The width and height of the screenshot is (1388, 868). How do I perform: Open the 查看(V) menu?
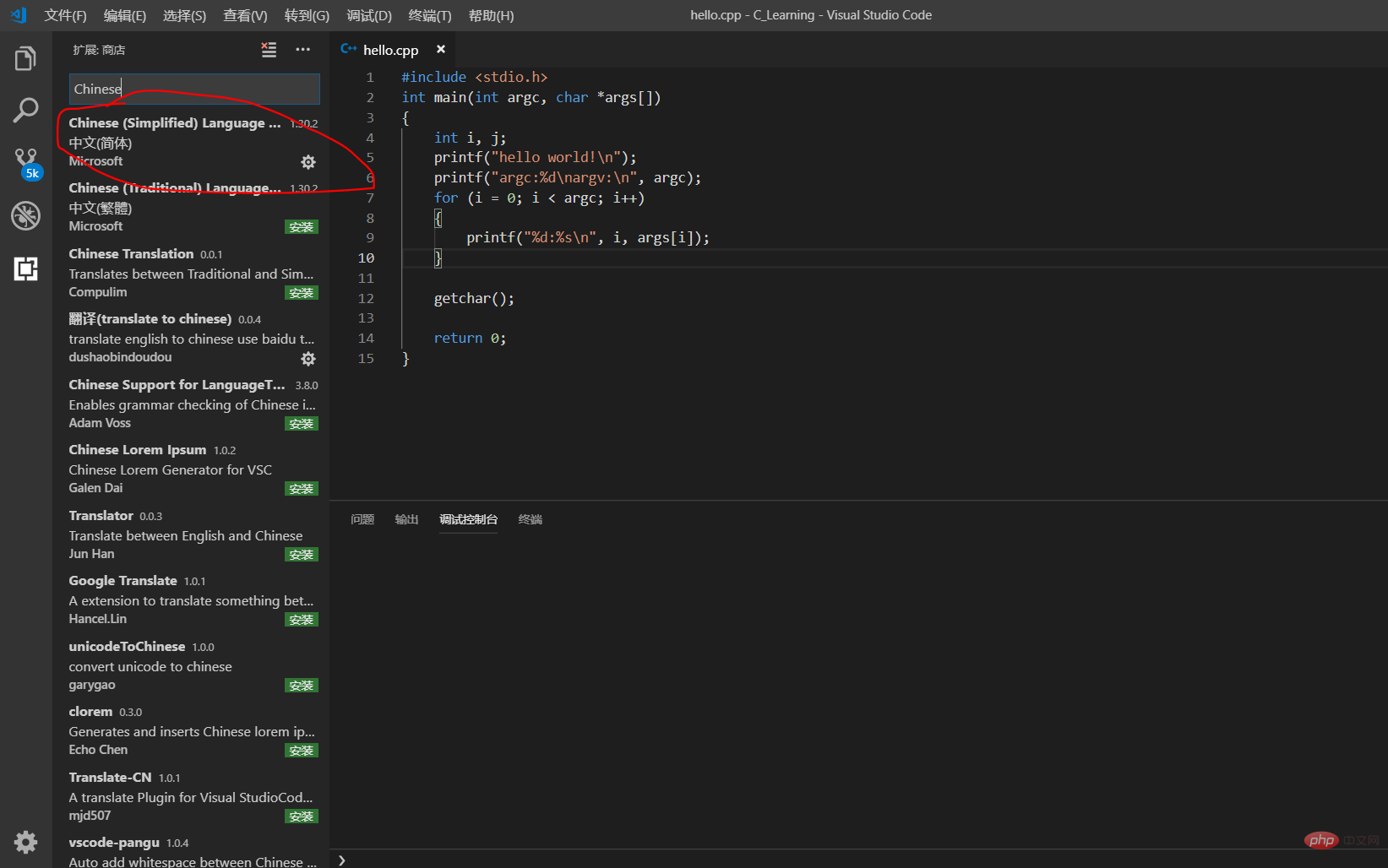click(x=245, y=15)
